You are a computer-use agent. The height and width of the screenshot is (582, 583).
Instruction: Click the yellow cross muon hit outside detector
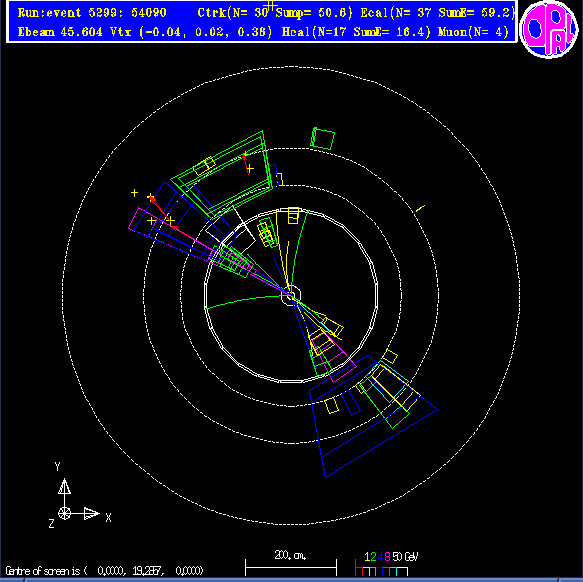[134, 193]
